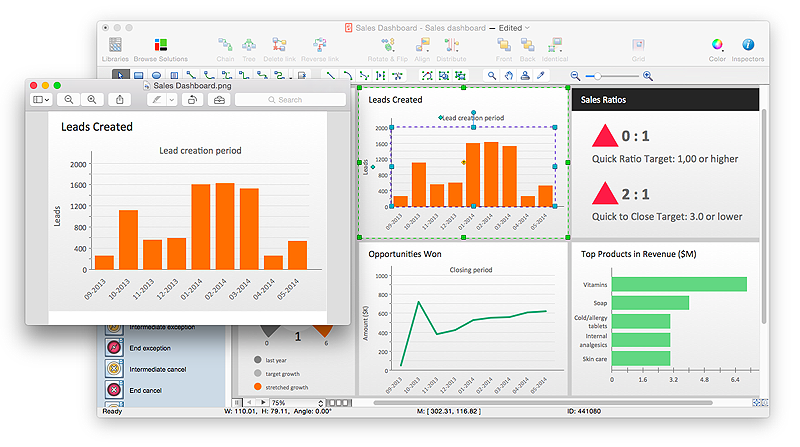
Task: Click the zoom in magnifier beside slider
Action: pos(648,76)
